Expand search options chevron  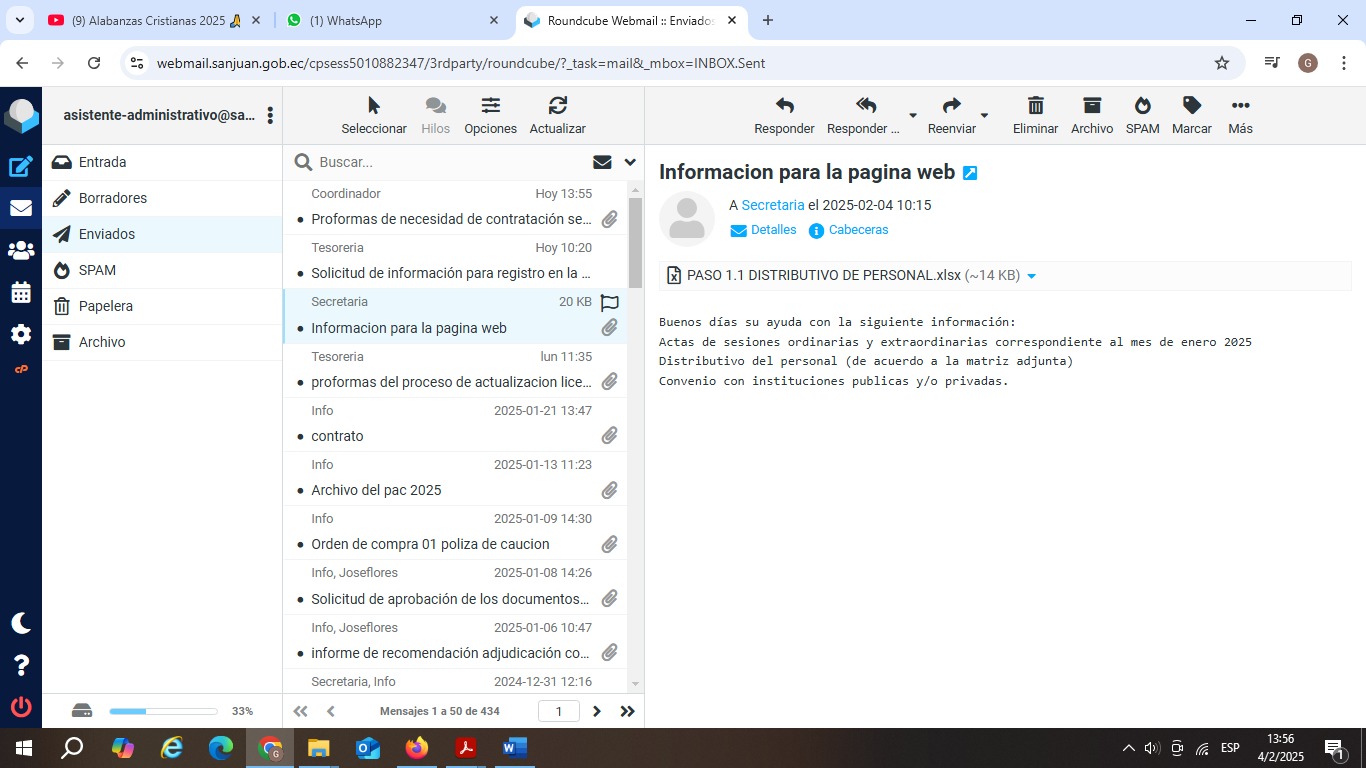click(x=630, y=162)
